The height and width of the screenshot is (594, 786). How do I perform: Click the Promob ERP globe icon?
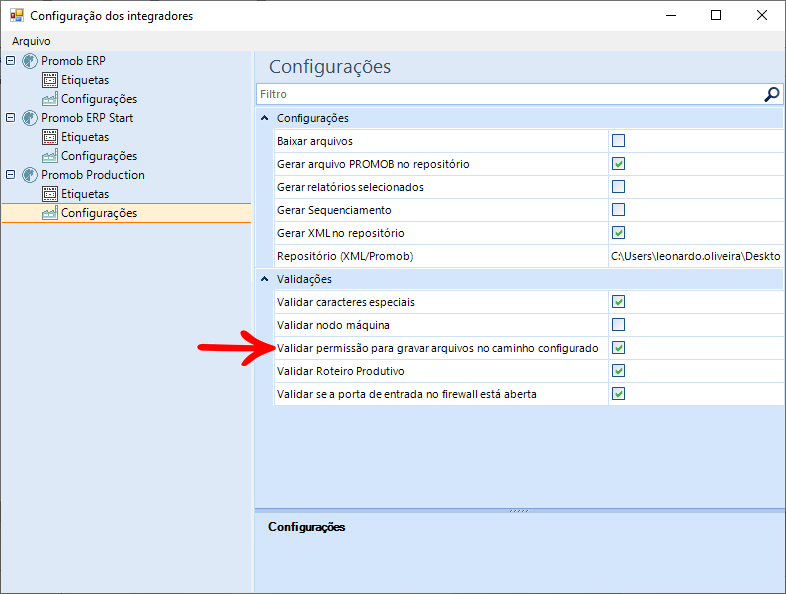point(29,61)
